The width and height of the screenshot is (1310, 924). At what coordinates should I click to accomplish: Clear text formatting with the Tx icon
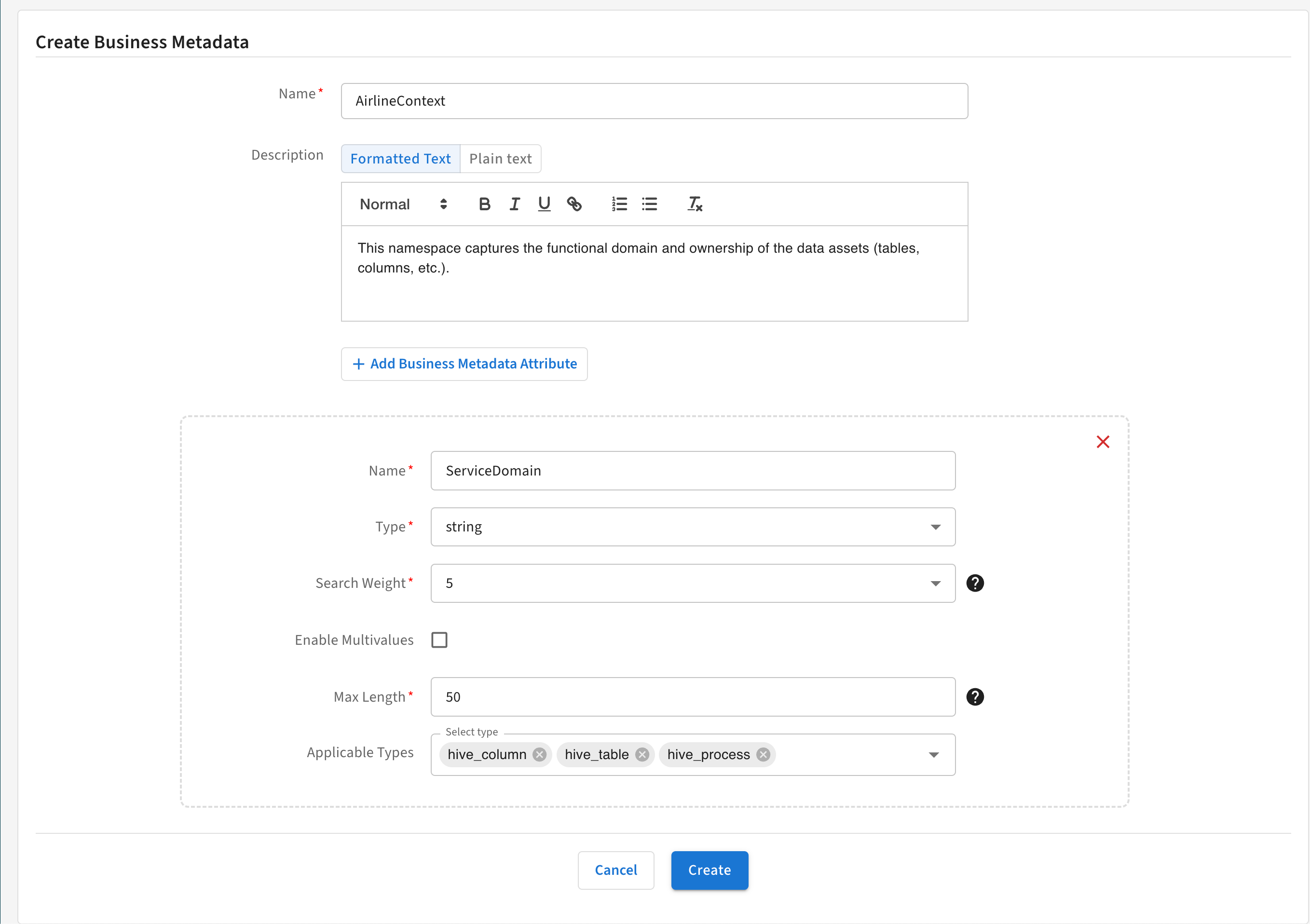pos(695,204)
